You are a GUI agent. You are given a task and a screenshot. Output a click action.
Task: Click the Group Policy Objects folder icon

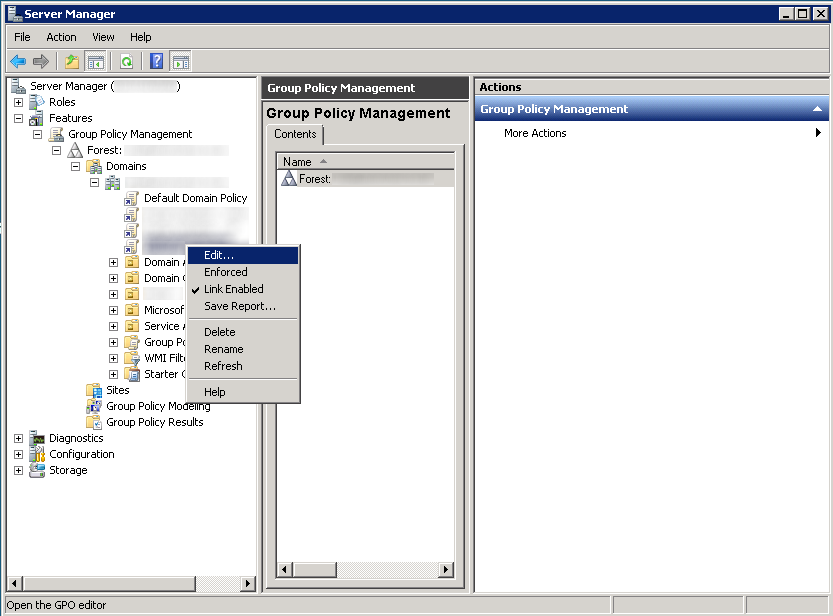(x=132, y=342)
